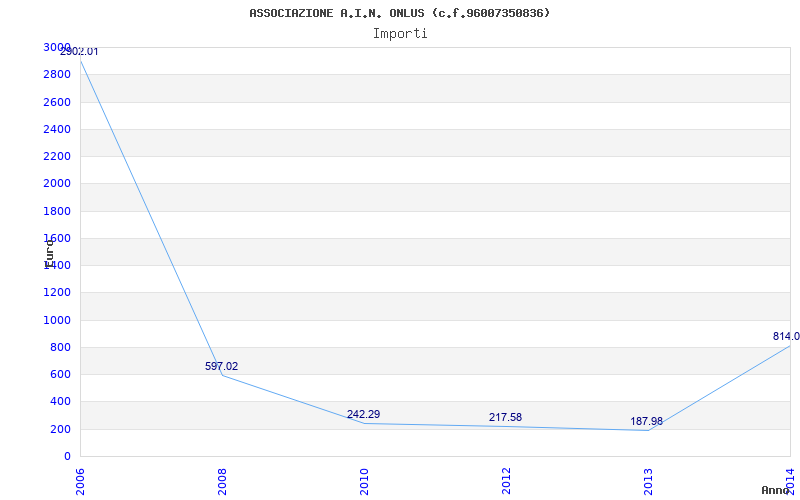The width and height of the screenshot is (800, 500).
Task: Click the 2008 x-axis year label
Action: coord(222,482)
